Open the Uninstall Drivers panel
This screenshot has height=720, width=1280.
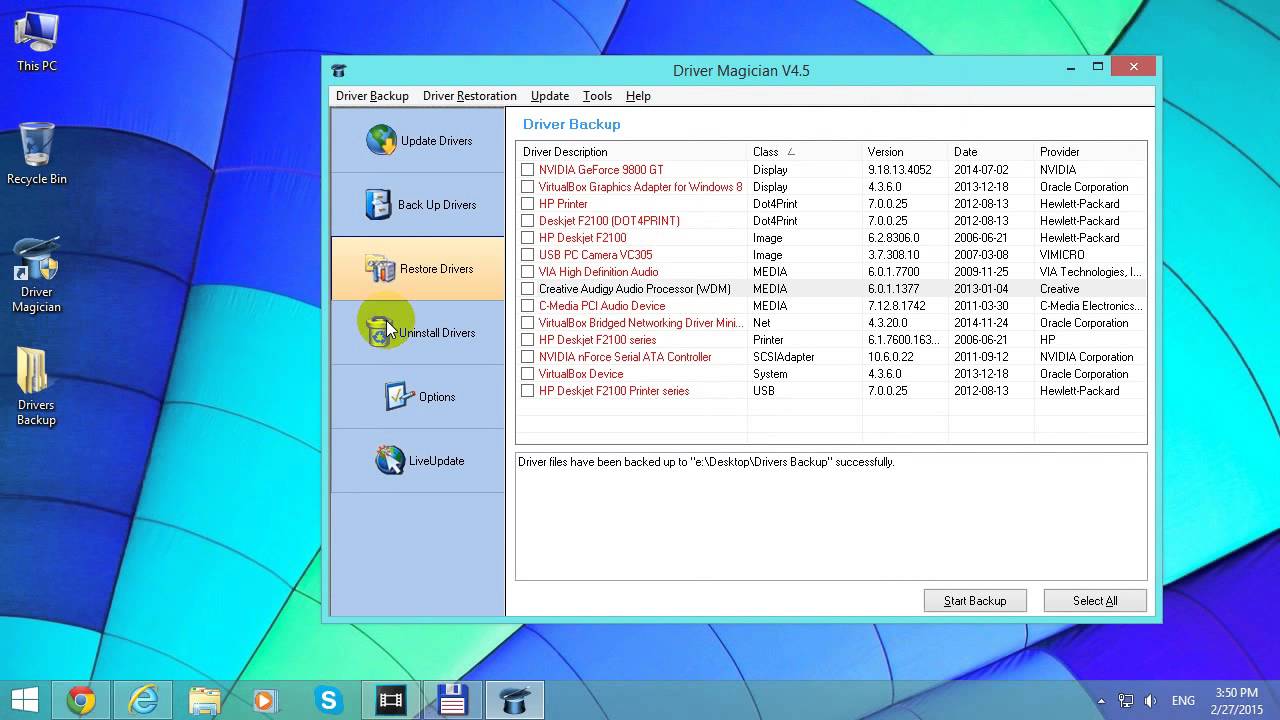(x=418, y=333)
